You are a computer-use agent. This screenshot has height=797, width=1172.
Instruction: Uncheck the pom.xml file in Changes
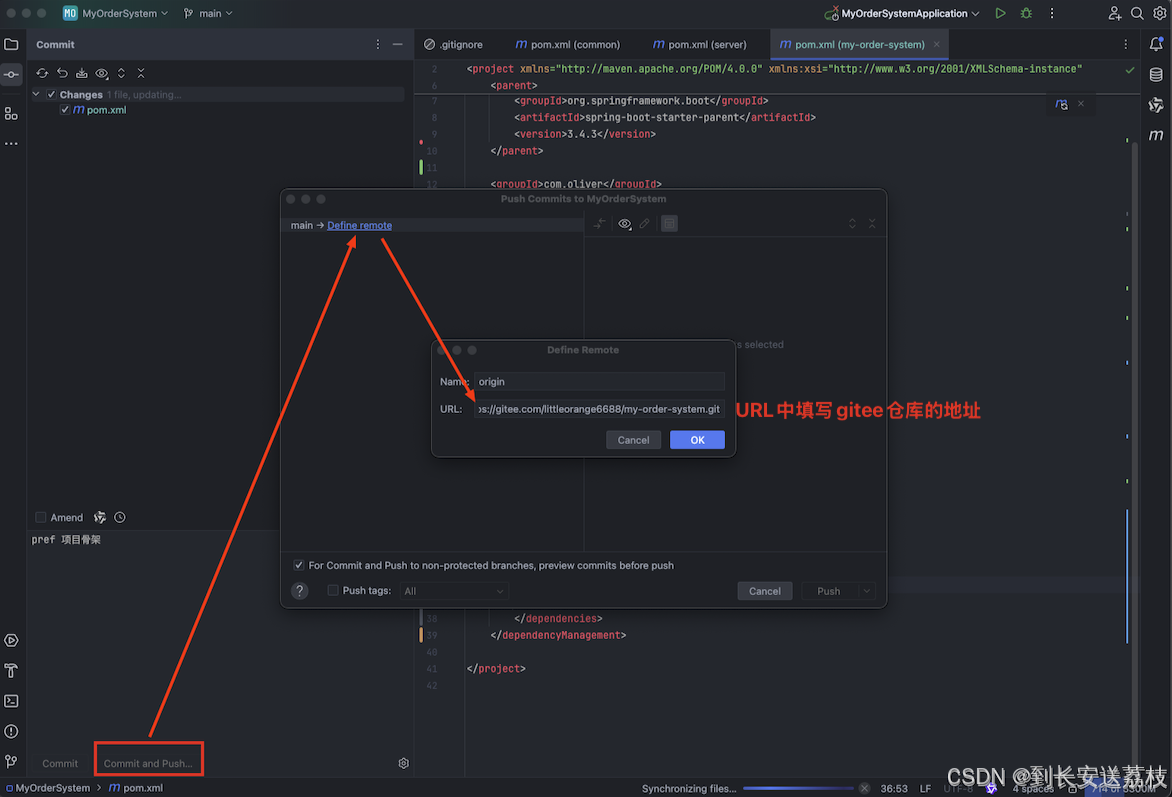point(65,110)
